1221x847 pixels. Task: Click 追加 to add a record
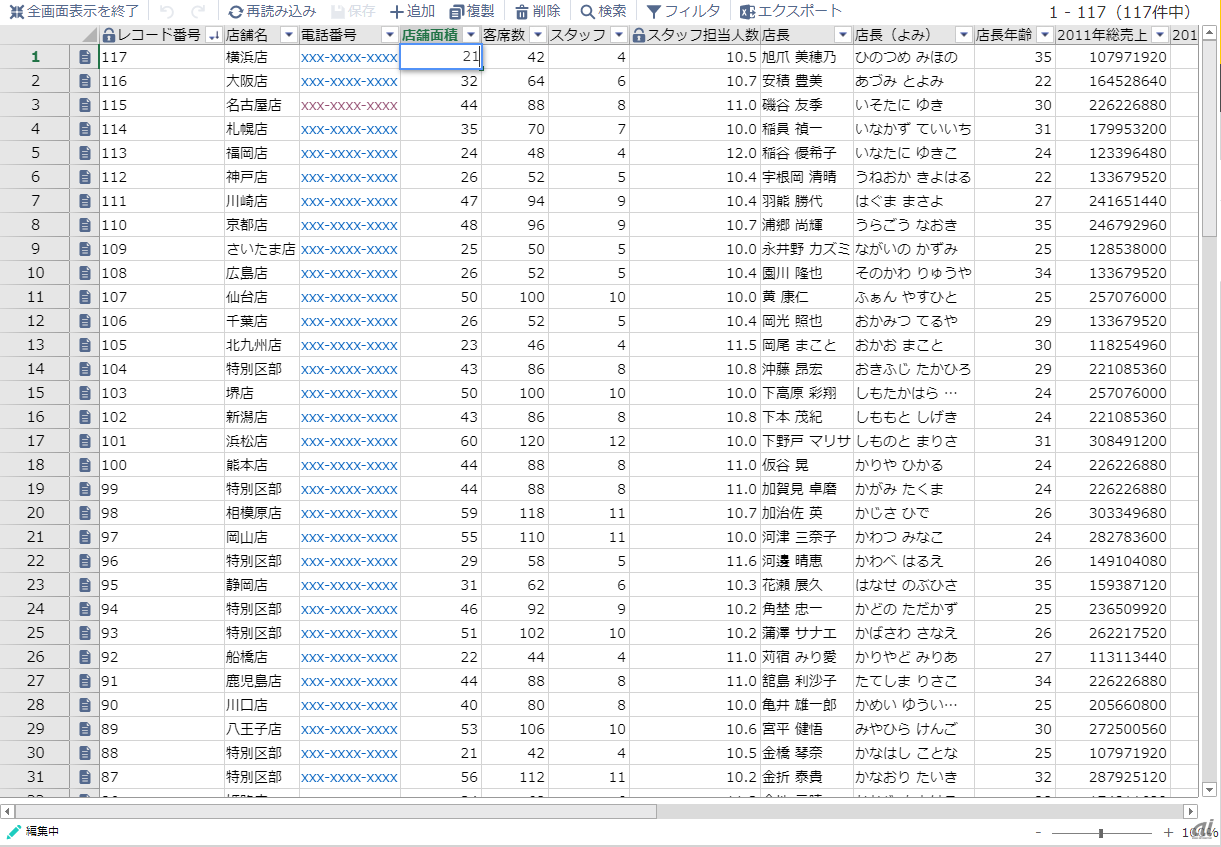coord(412,12)
